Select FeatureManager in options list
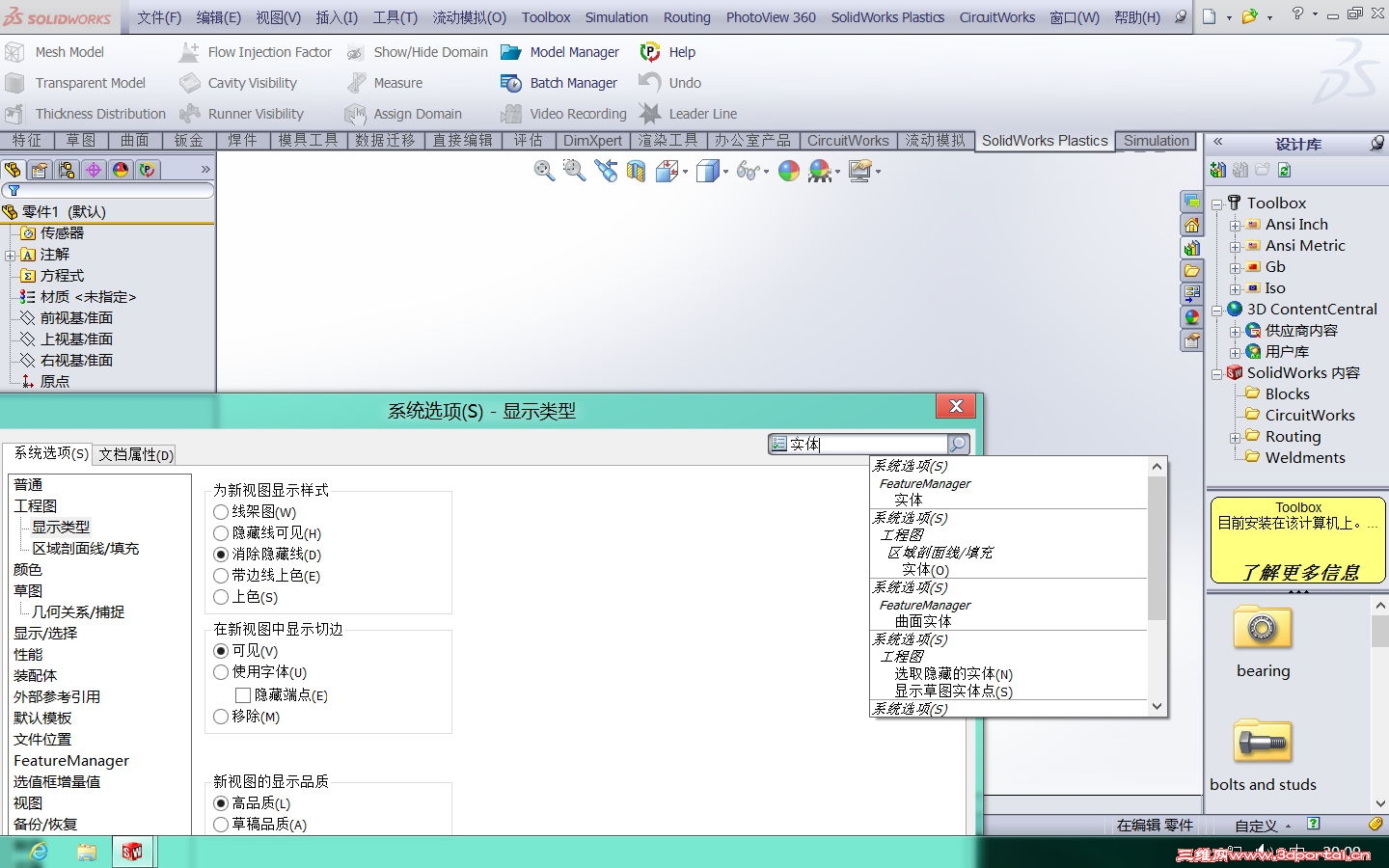 tap(71, 761)
